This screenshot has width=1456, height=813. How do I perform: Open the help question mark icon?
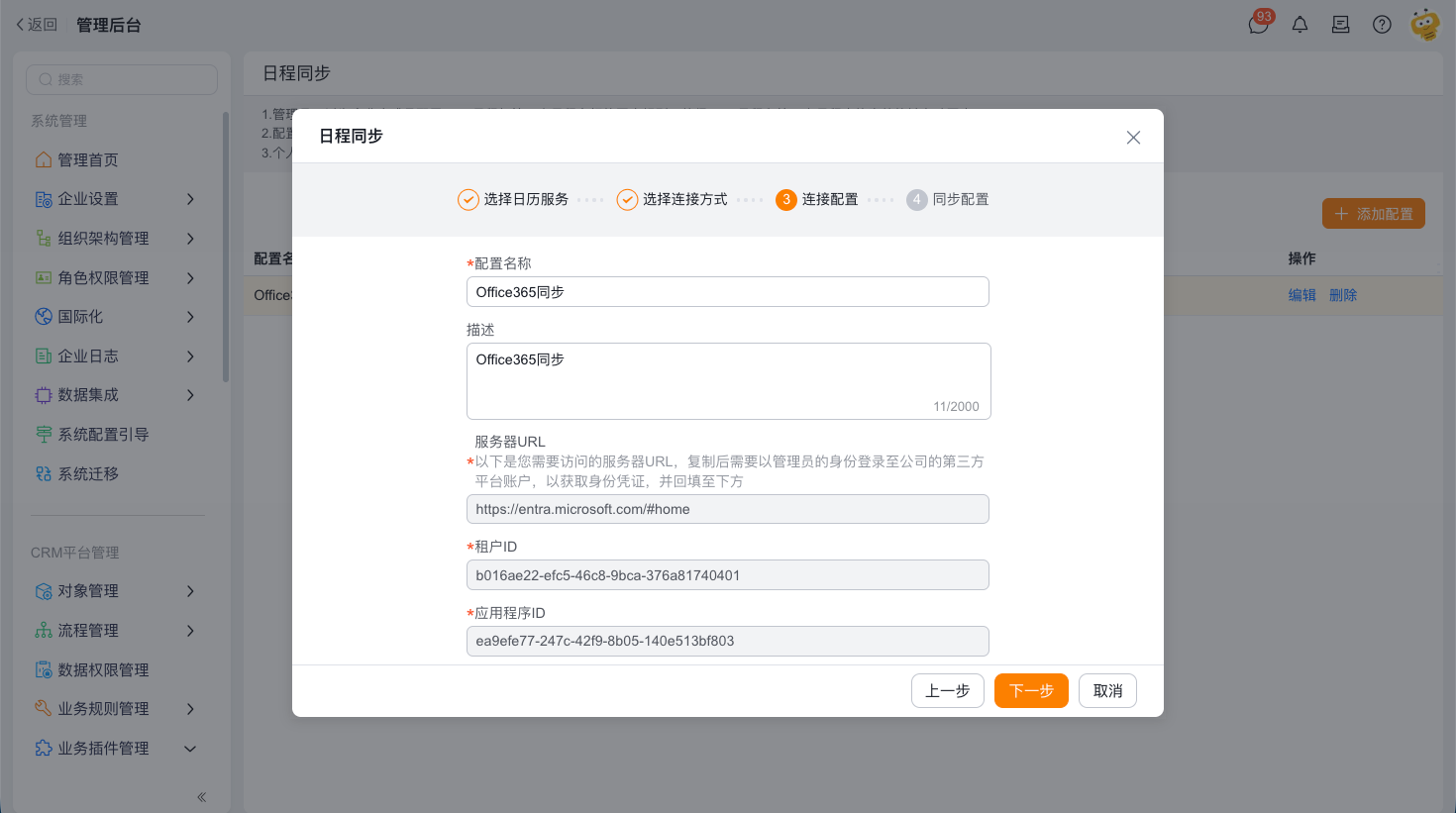(x=1382, y=25)
